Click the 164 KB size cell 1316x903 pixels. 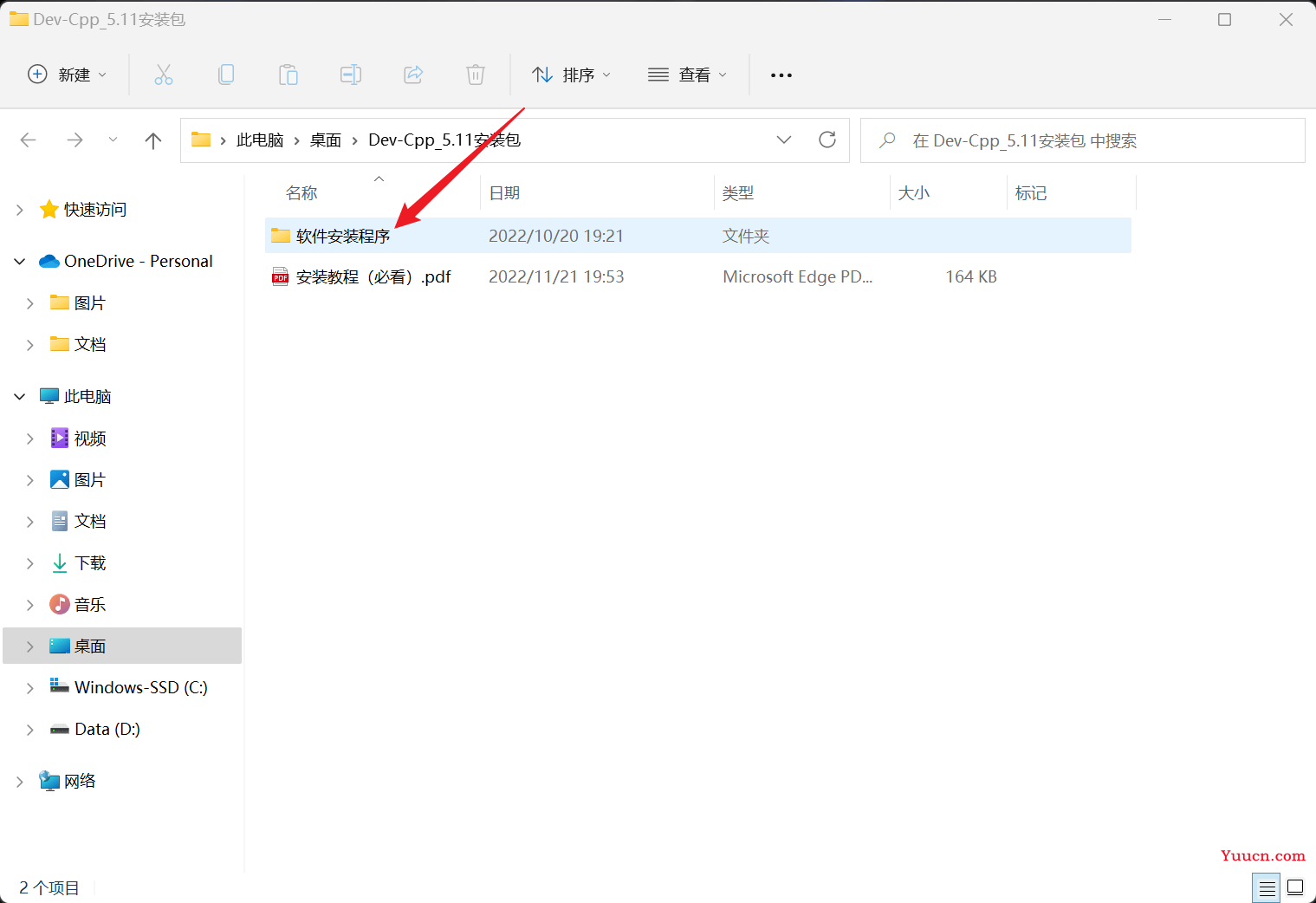click(x=971, y=277)
